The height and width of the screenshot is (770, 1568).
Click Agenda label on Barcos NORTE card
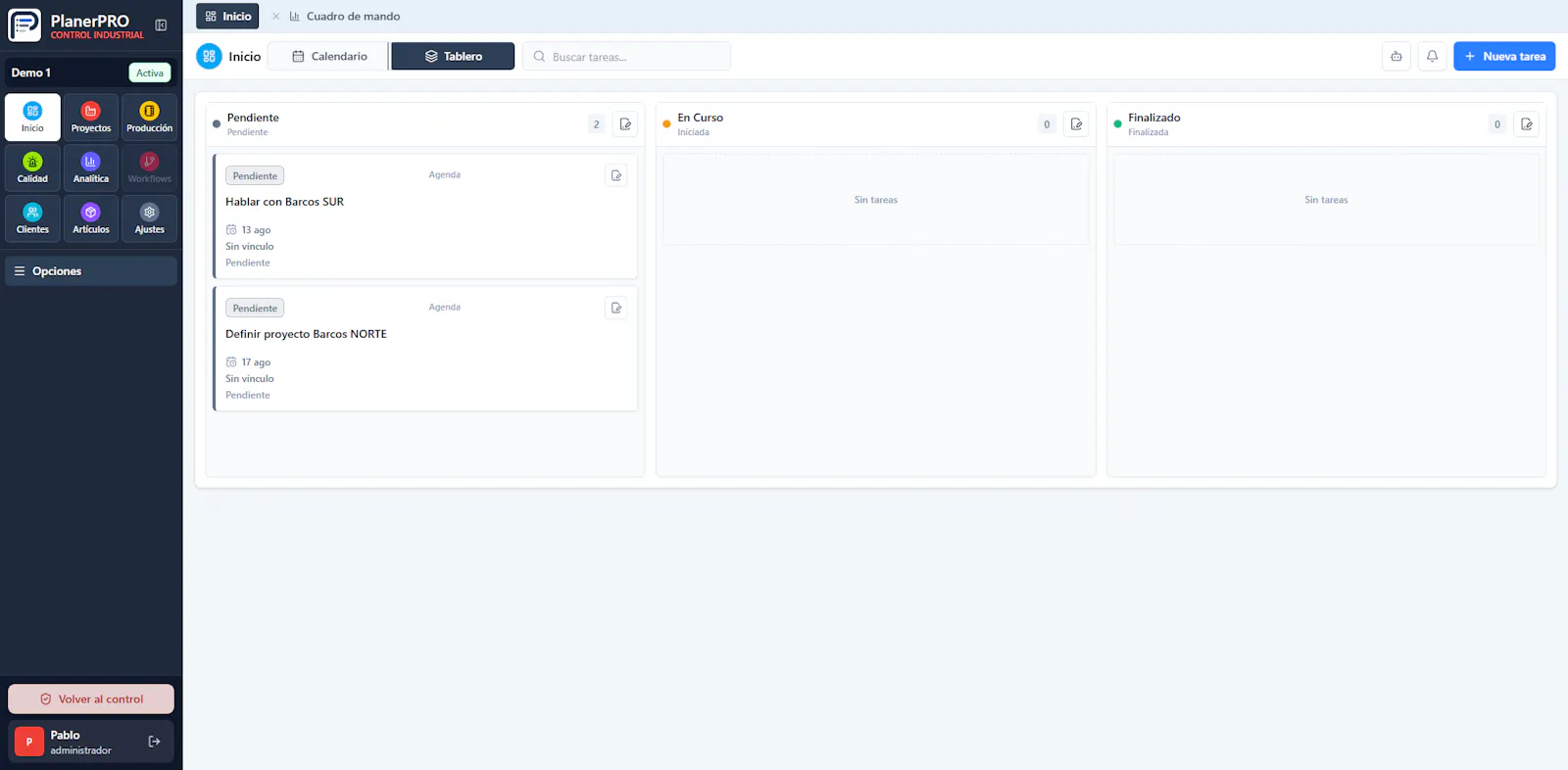(x=444, y=307)
